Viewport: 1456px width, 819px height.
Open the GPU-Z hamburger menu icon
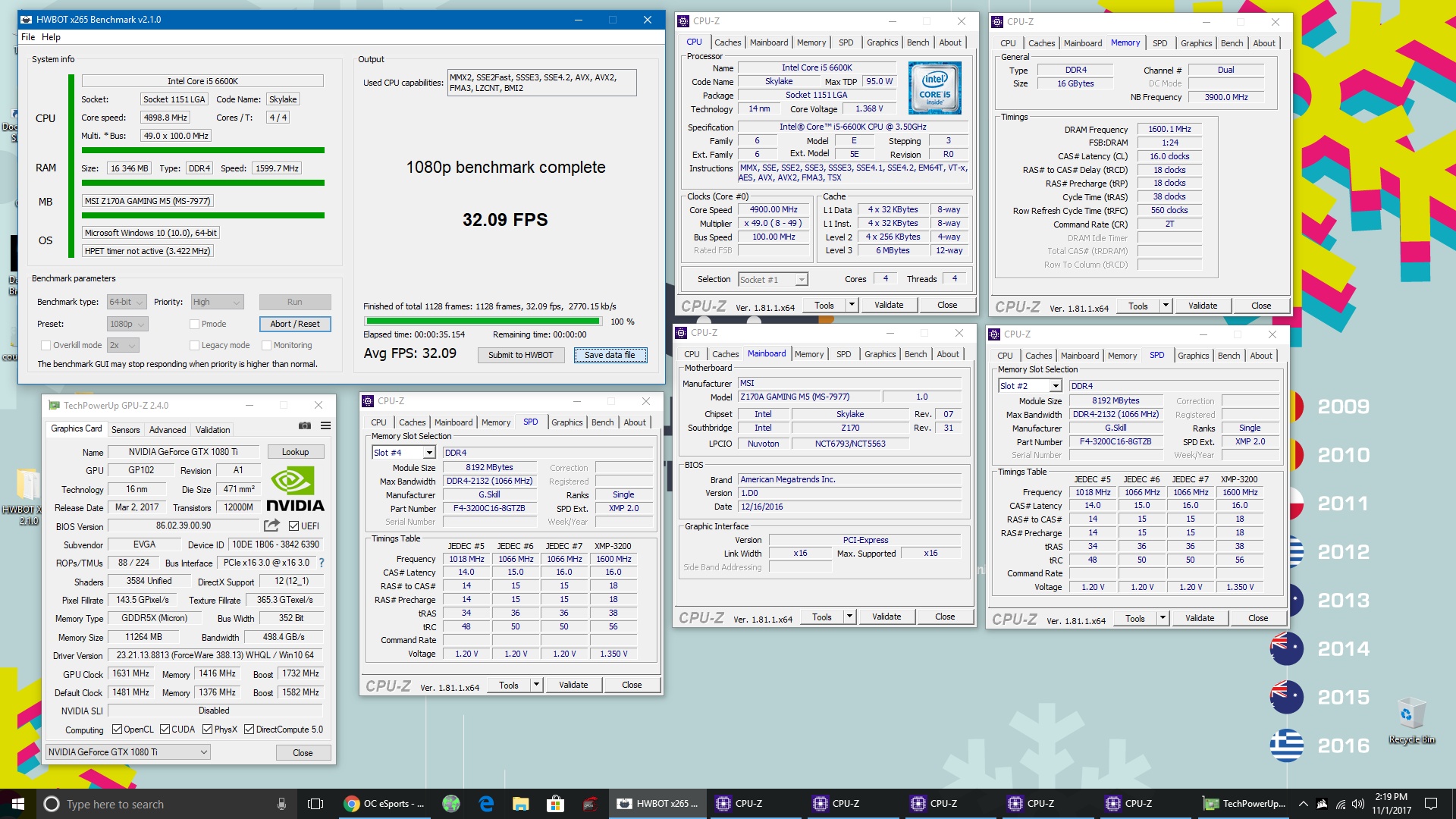click(x=325, y=425)
